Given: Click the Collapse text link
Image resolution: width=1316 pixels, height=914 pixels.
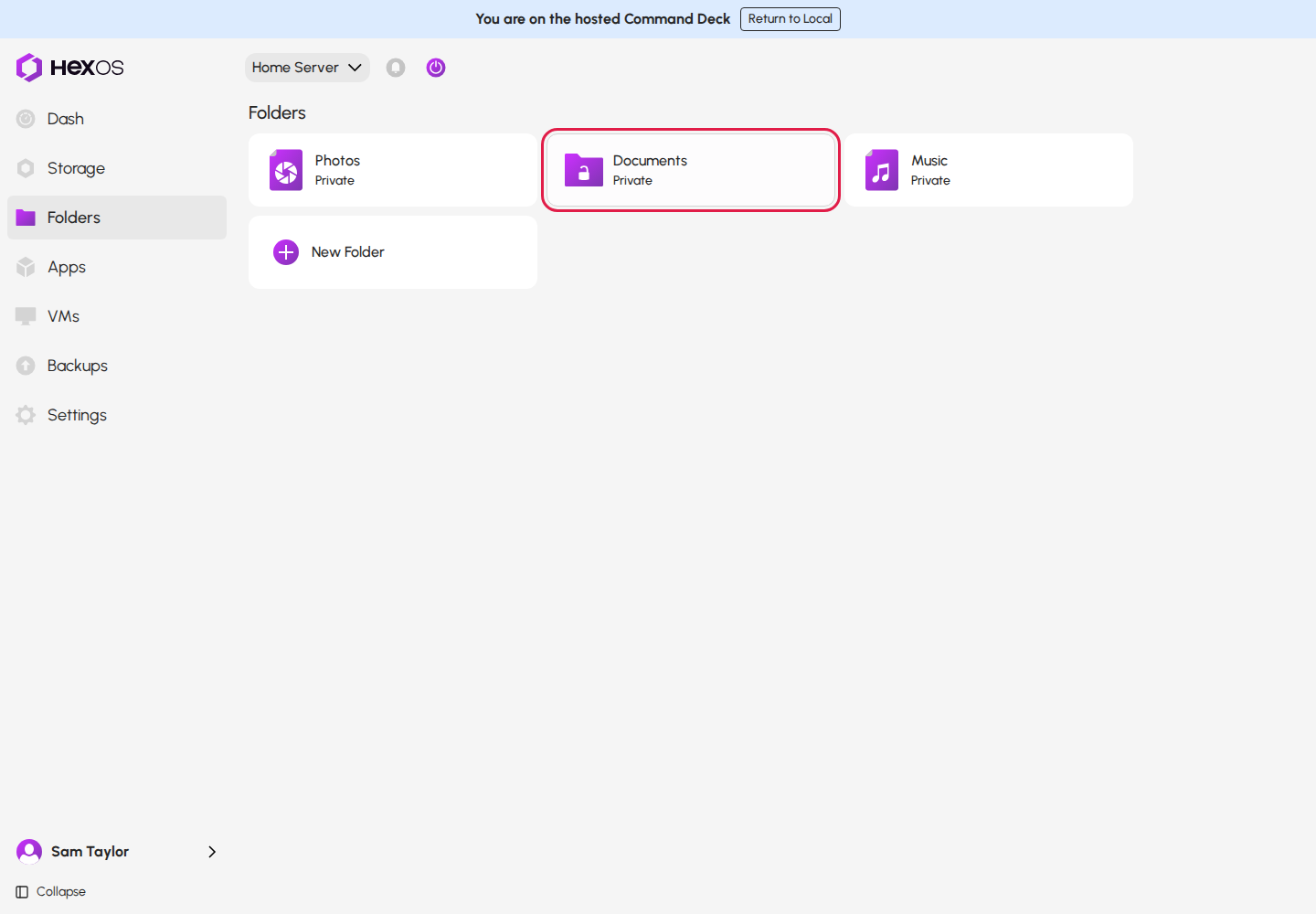Looking at the screenshot, I should coord(61,892).
